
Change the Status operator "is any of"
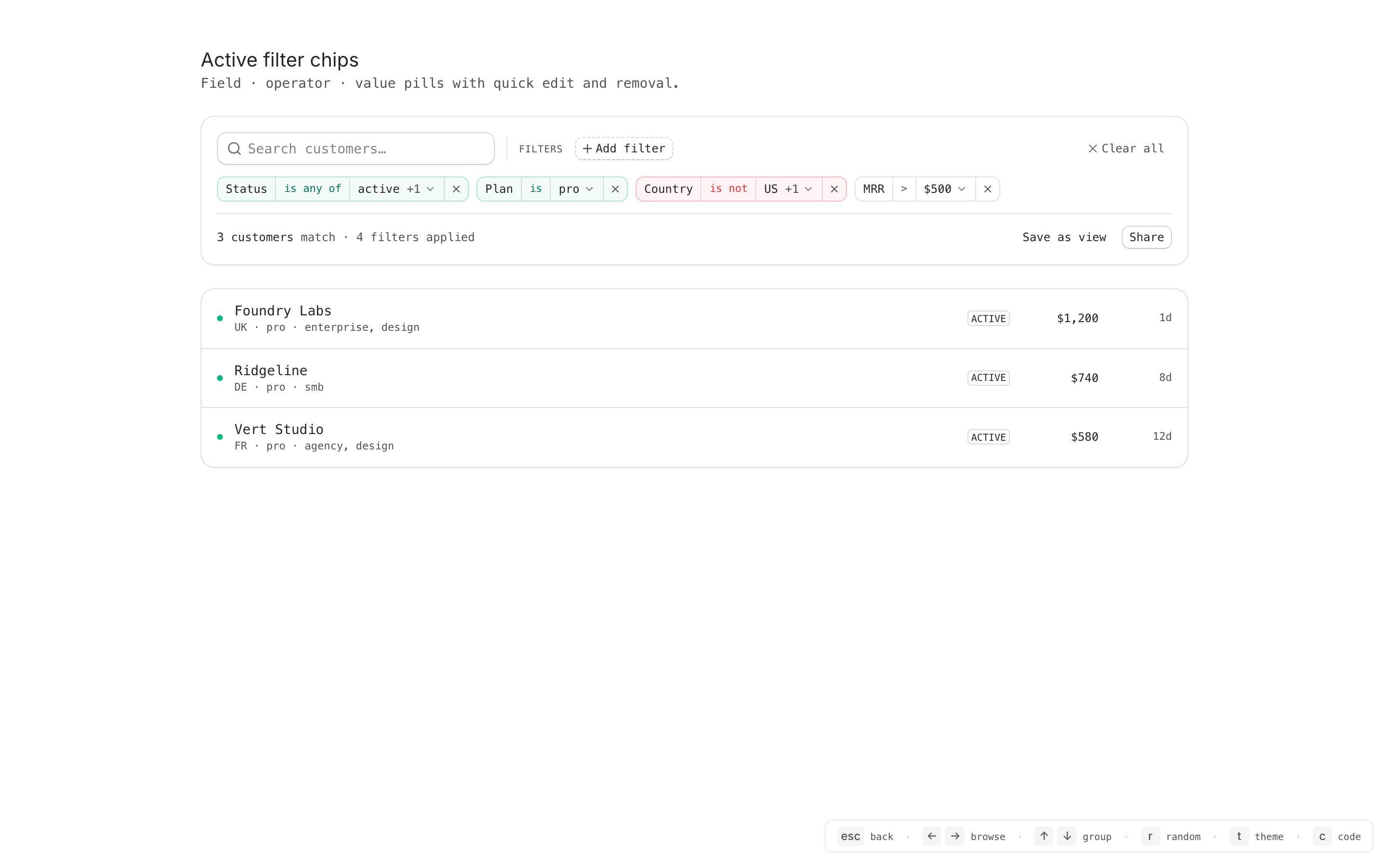pos(312,189)
